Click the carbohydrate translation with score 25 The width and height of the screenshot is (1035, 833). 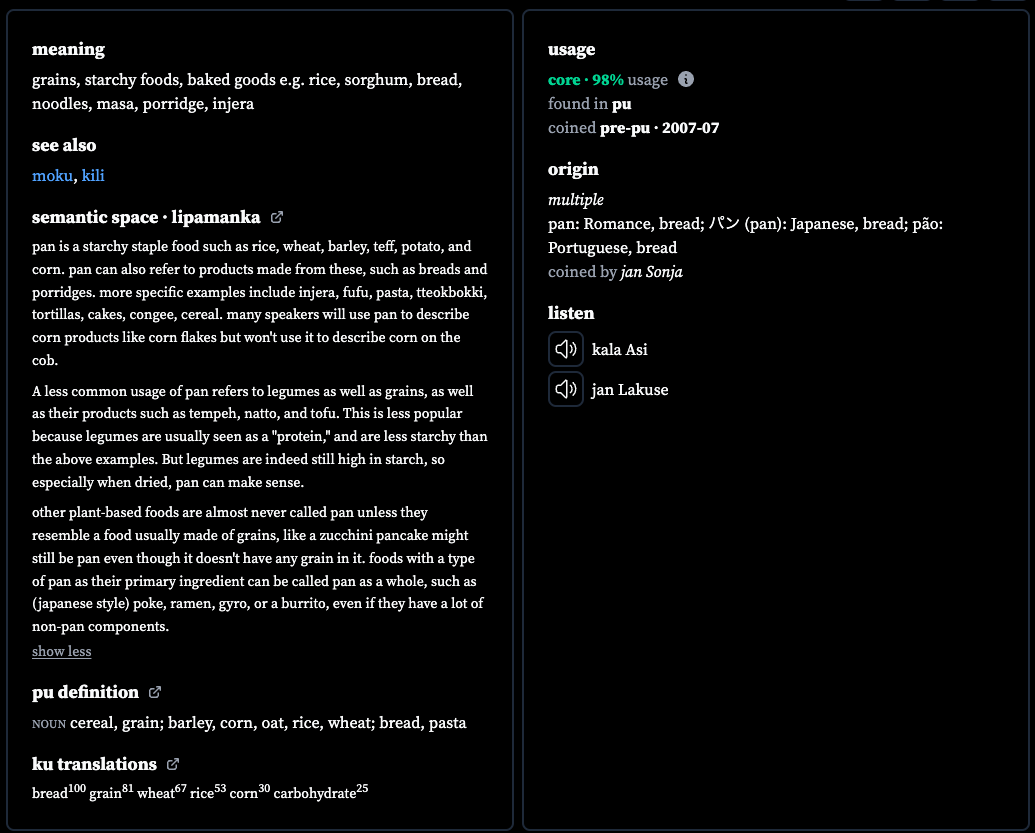click(x=321, y=791)
